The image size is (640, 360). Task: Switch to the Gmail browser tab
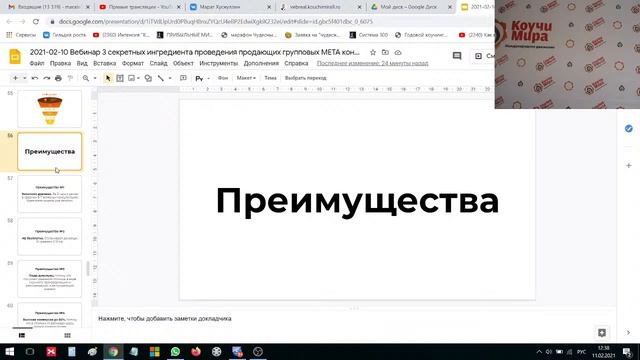pos(49,7)
